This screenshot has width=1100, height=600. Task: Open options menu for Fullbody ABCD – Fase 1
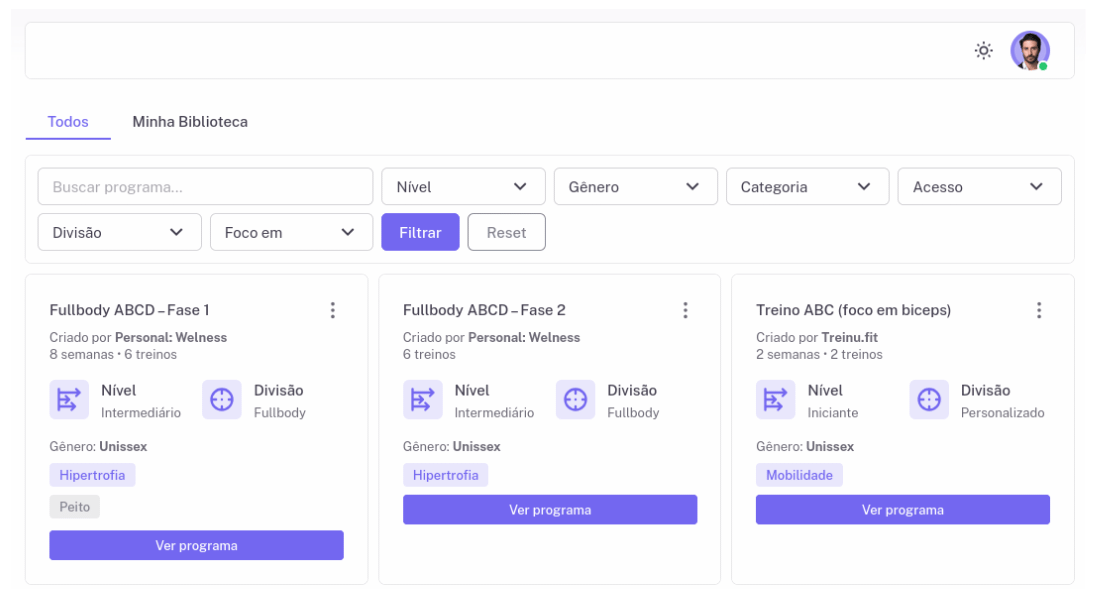point(333,310)
